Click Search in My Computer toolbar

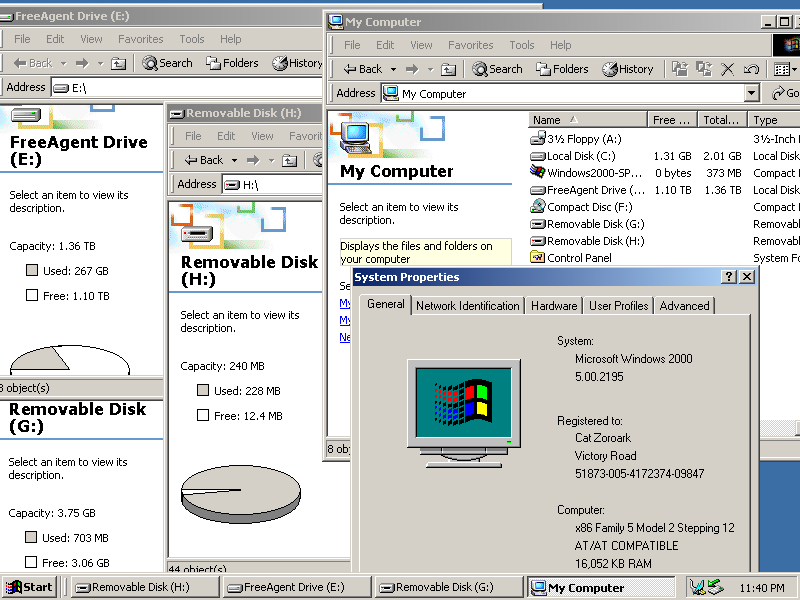click(497, 69)
